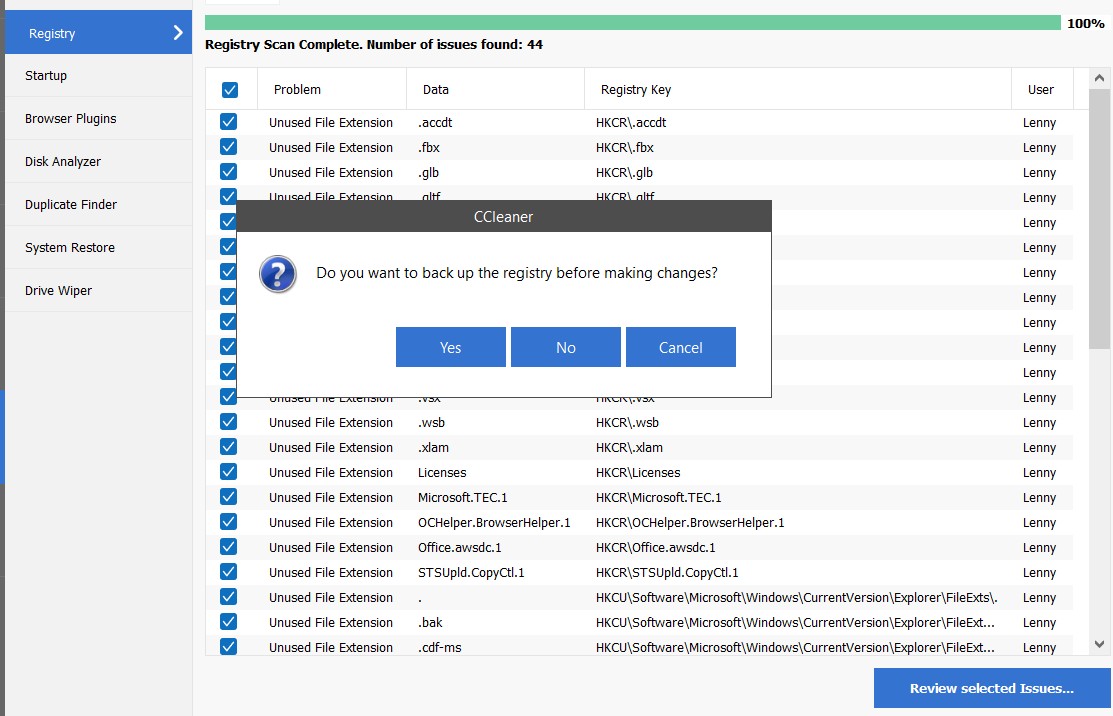
Task: Cancel the CCleaner backup prompt
Action: [x=681, y=347]
